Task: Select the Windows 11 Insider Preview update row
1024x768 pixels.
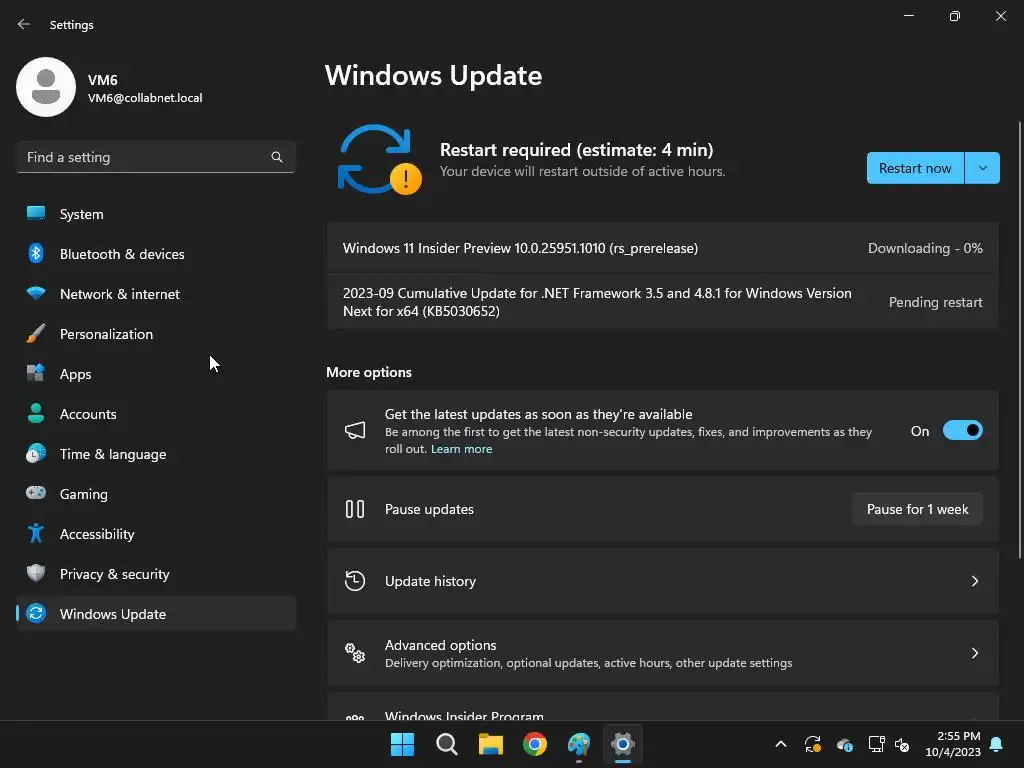Action: point(663,248)
